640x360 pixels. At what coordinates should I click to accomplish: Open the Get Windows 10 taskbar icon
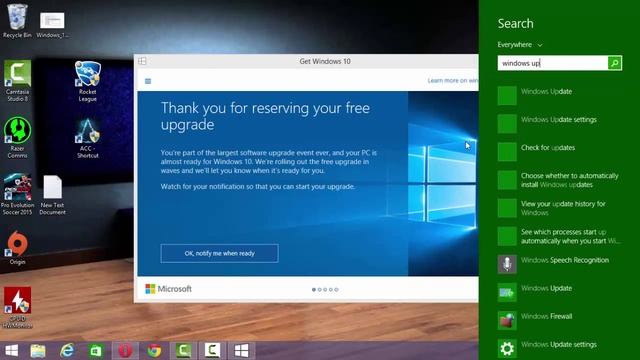pos(241,351)
